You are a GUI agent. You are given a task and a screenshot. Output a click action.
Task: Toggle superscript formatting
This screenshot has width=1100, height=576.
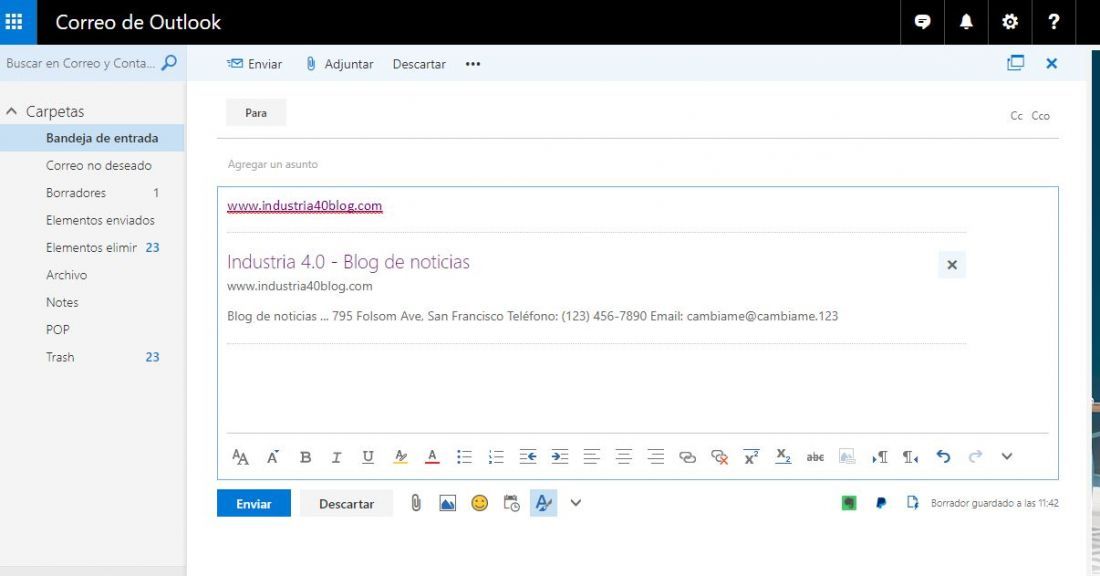point(751,457)
